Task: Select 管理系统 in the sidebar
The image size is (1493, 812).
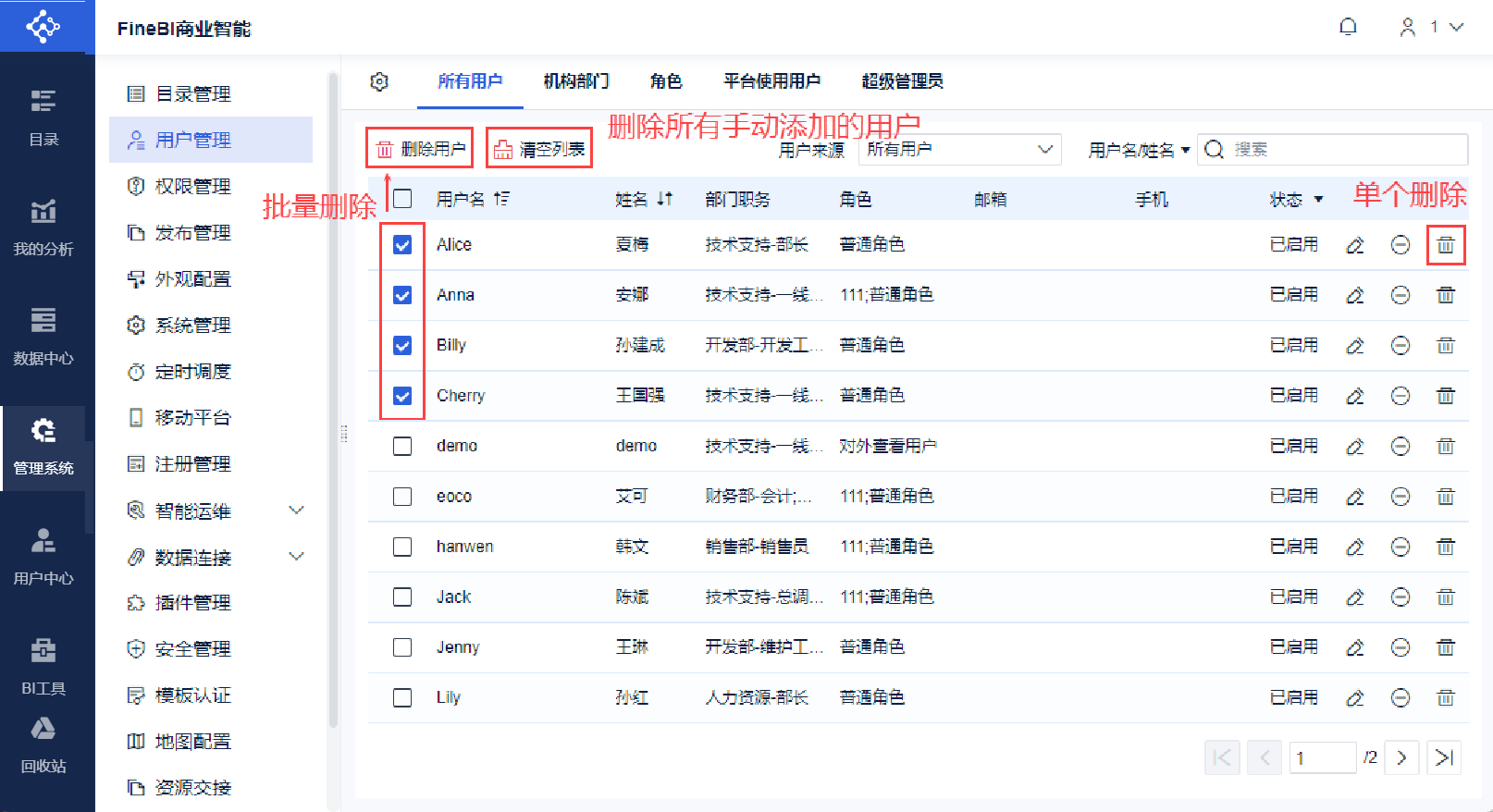Action: click(43, 448)
